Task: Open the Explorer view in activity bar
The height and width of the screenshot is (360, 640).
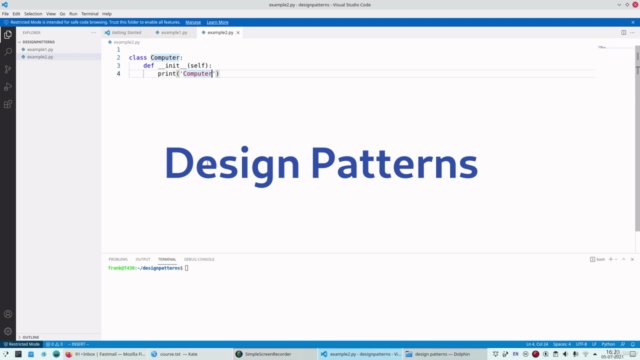Action: (x=8, y=35)
